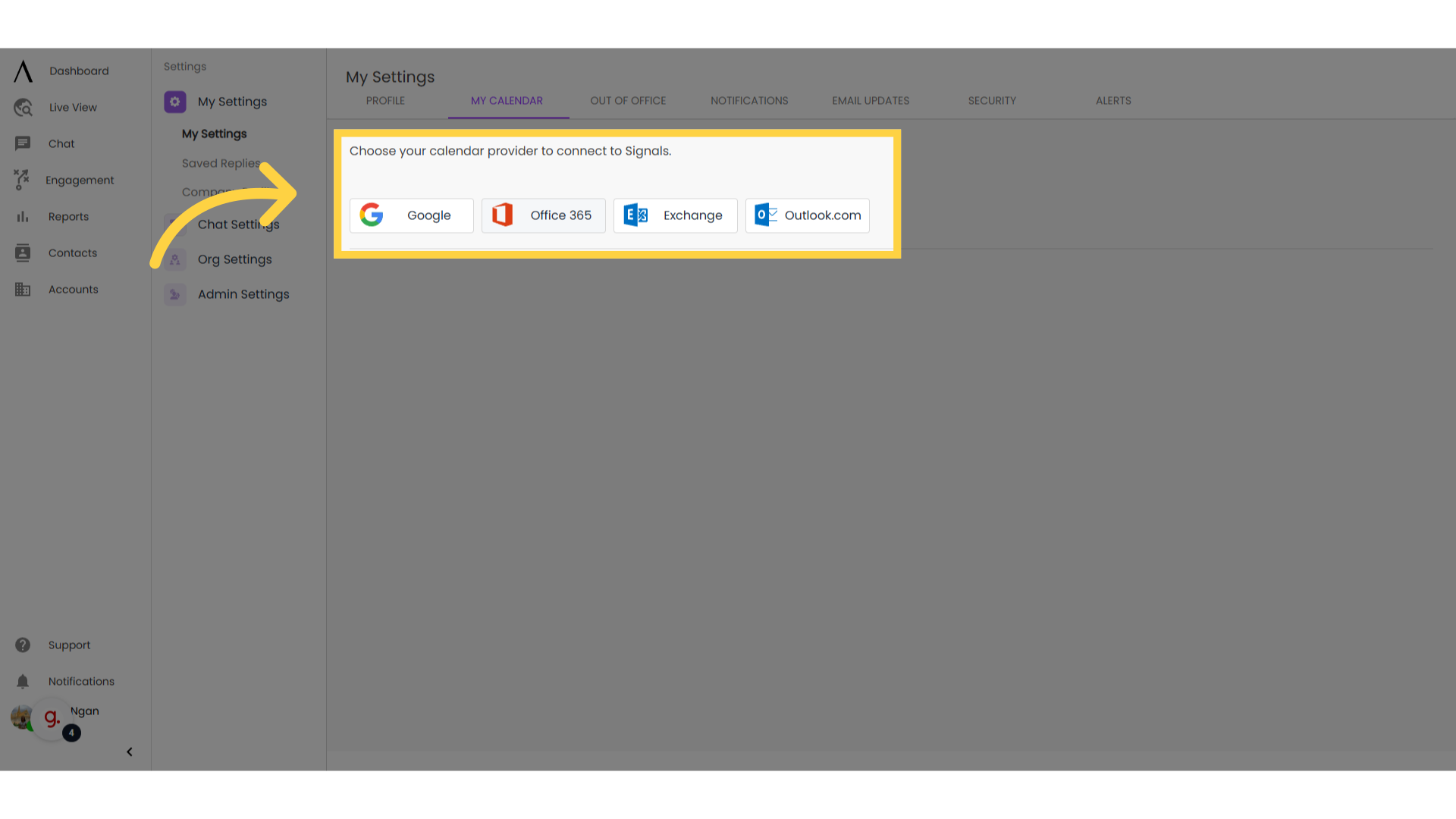Image resolution: width=1456 pixels, height=819 pixels.
Task: Click the Contacts card icon
Action: point(23,253)
